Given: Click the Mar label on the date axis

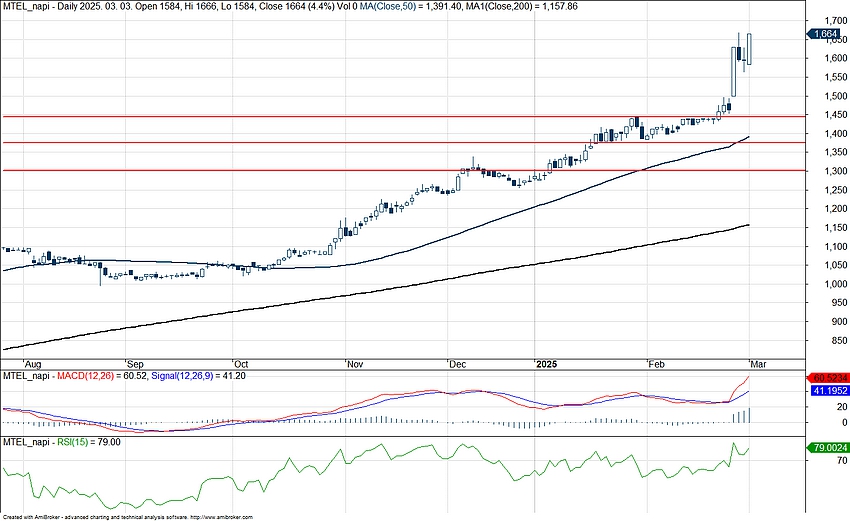Looking at the screenshot, I should [758, 364].
